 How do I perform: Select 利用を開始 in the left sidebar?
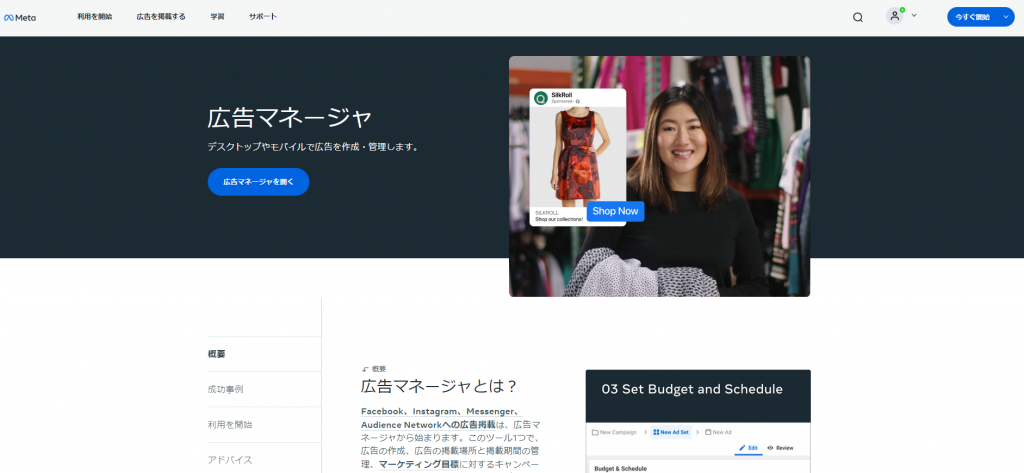[x=230, y=425]
